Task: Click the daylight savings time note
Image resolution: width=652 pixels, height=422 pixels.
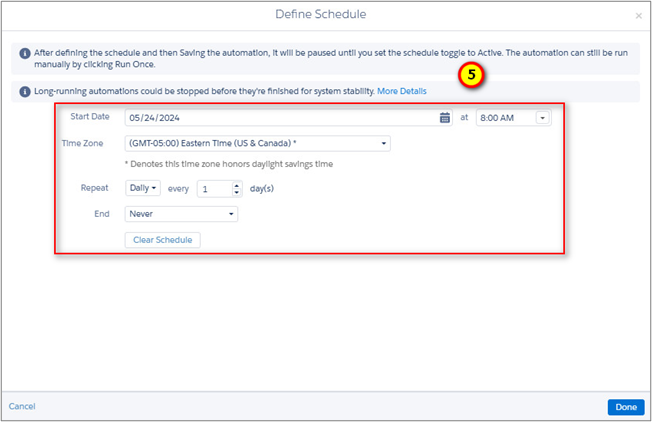Action: (x=229, y=164)
